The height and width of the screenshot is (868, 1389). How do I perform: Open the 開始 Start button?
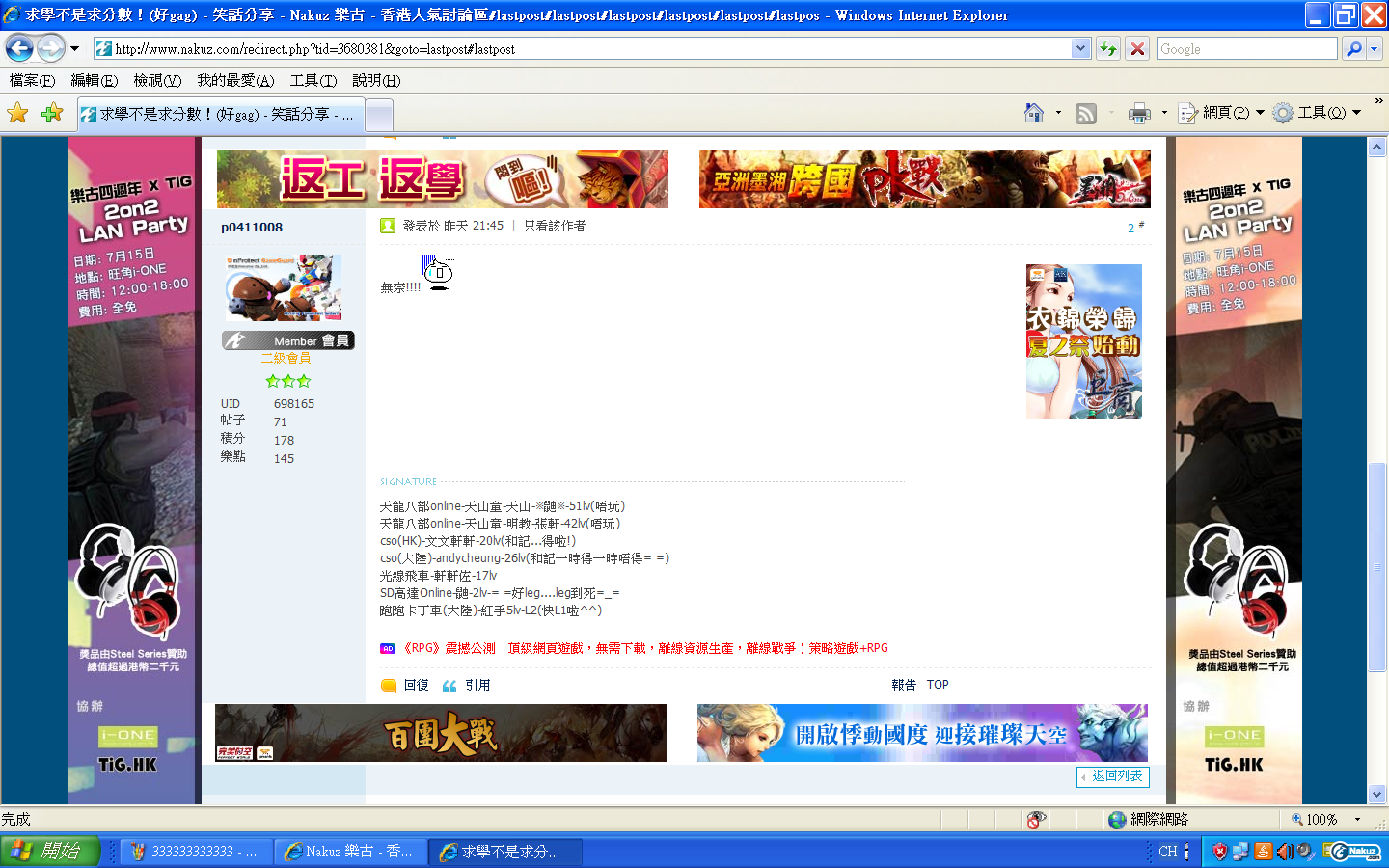[50, 852]
